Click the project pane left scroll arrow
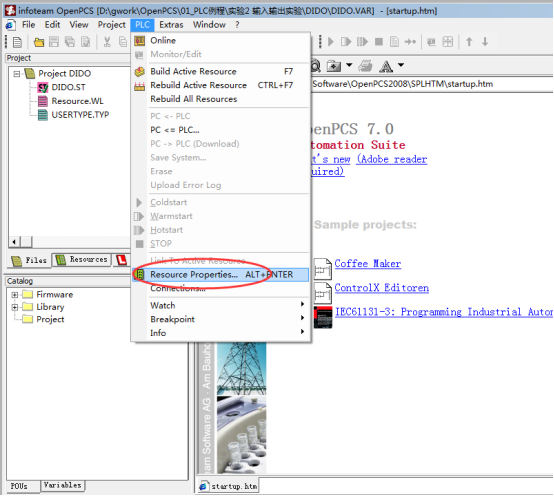This screenshot has width=554, height=496. (14, 242)
